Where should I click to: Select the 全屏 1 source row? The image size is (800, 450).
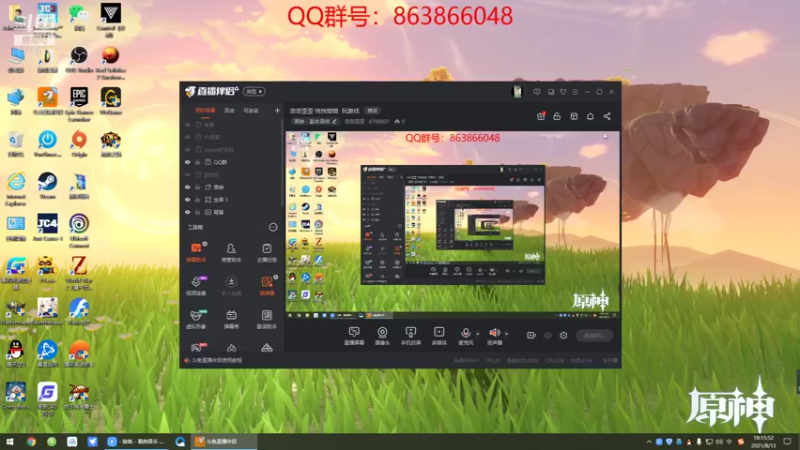[x=232, y=199]
